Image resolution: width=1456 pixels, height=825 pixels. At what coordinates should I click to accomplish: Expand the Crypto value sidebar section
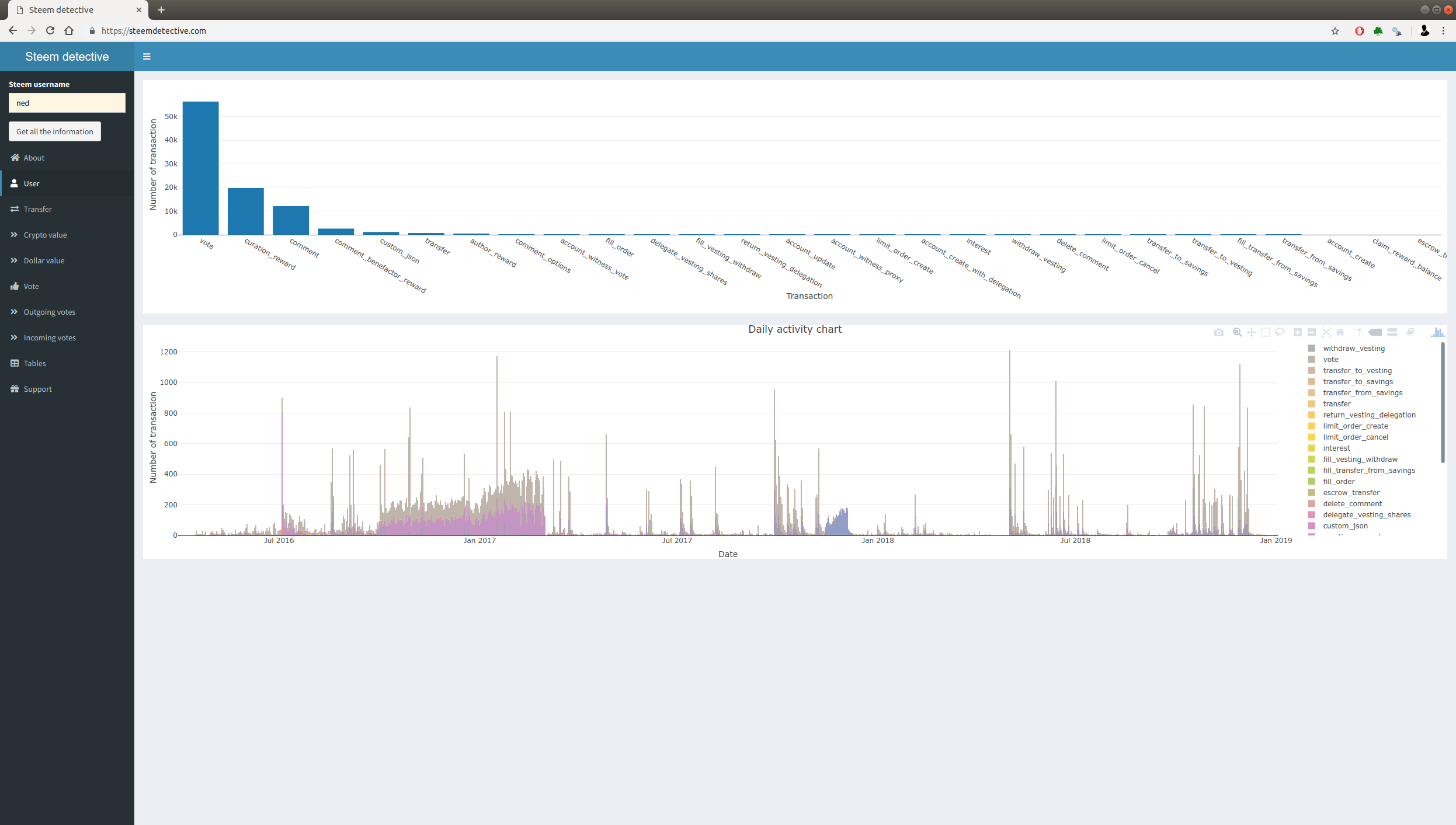(45, 235)
